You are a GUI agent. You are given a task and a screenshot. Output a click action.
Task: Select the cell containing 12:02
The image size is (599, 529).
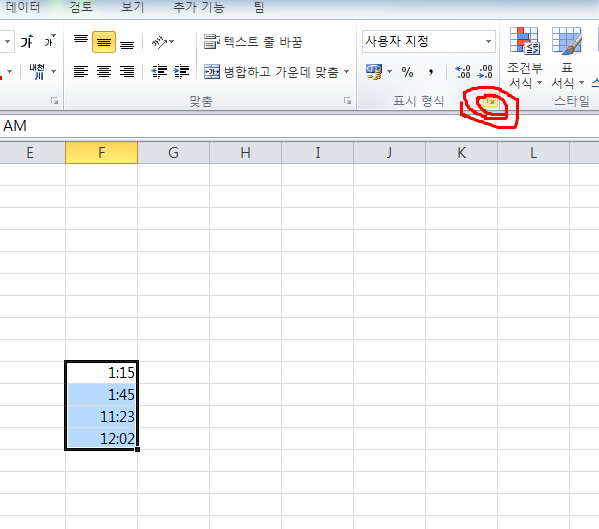point(101,438)
